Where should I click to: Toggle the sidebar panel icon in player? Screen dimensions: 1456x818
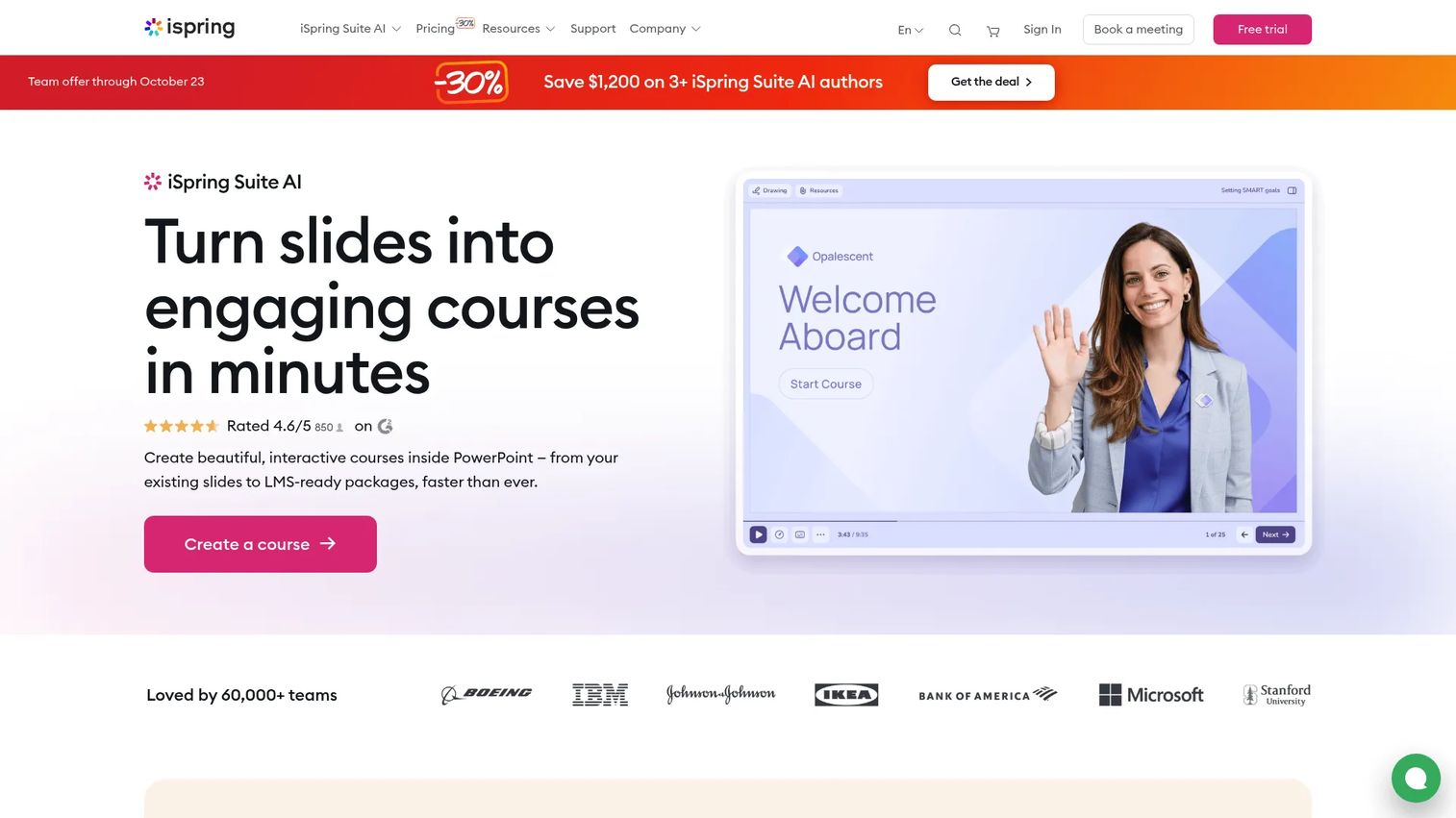(1292, 190)
